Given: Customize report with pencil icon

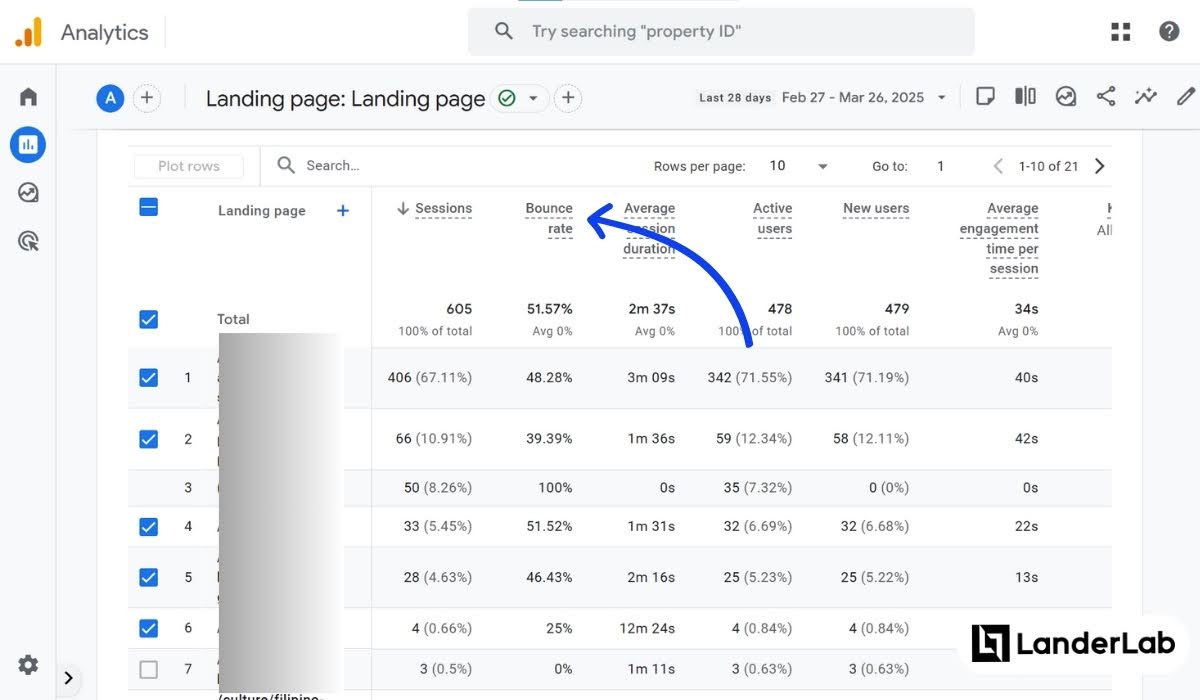Looking at the screenshot, I should (x=1186, y=97).
